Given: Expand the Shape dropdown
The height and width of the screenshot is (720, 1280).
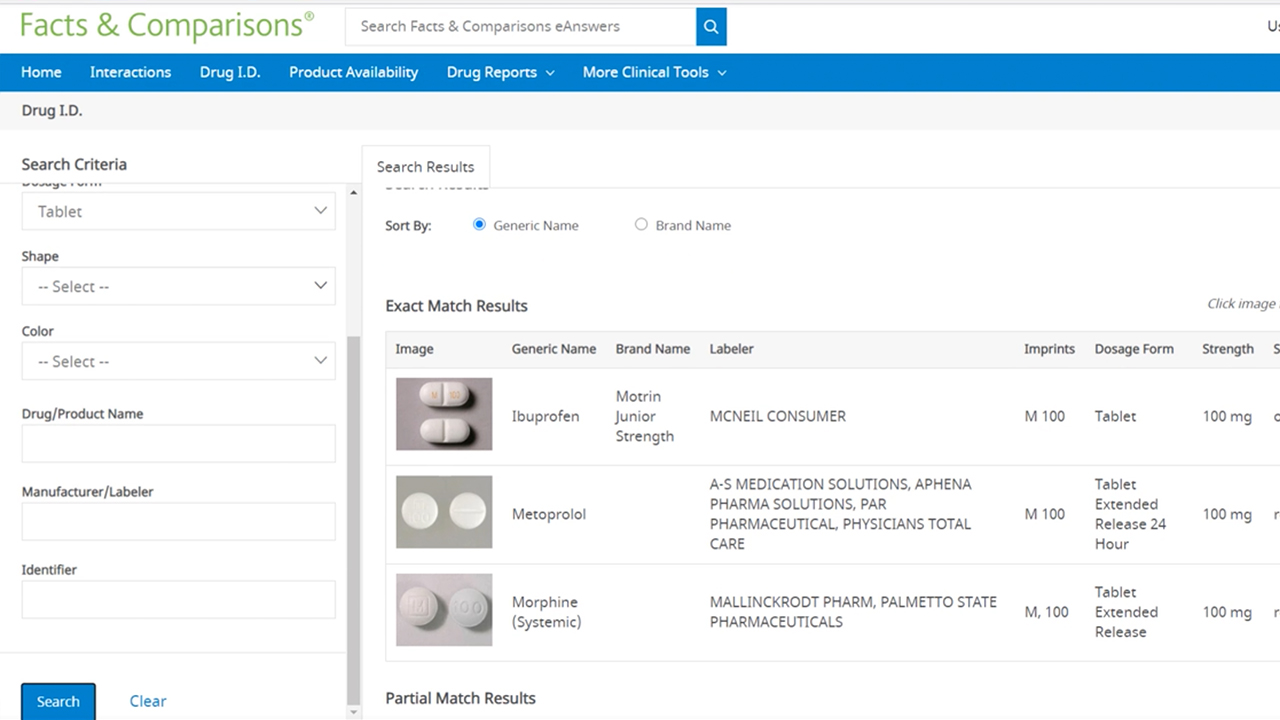Looking at the screenshot, I should (x=178, y=286).
